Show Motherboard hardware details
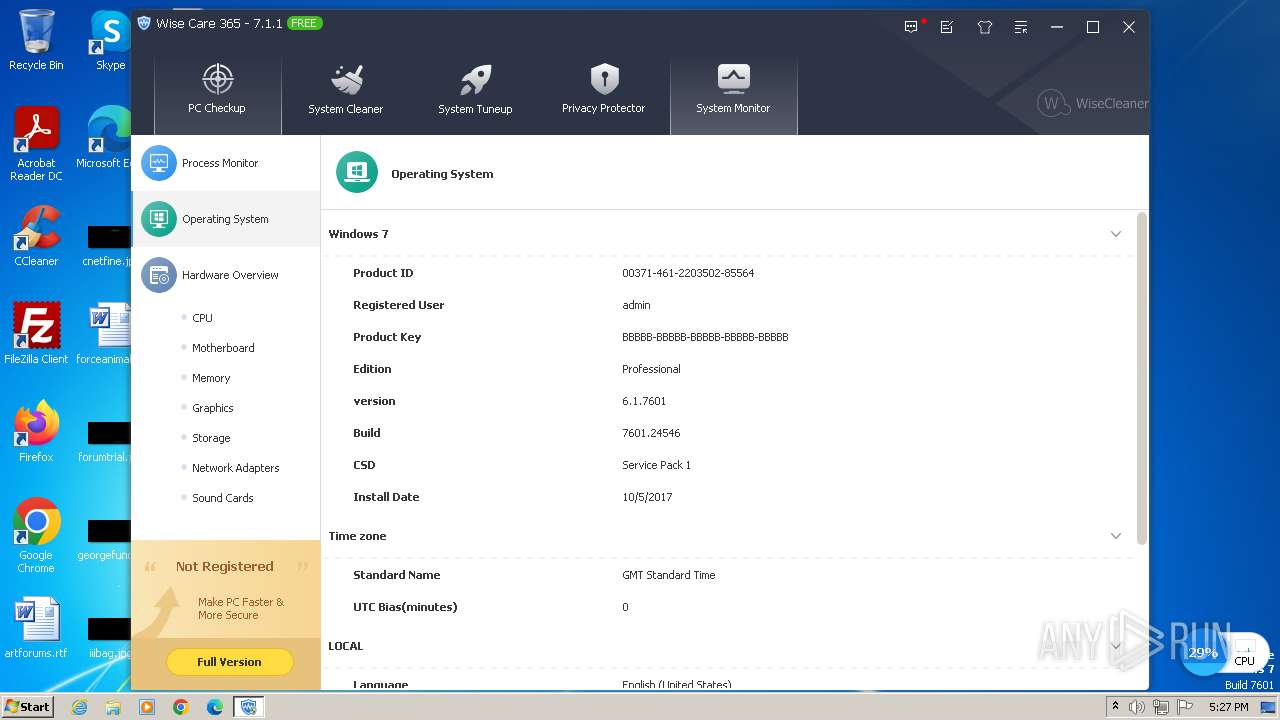 223,348
